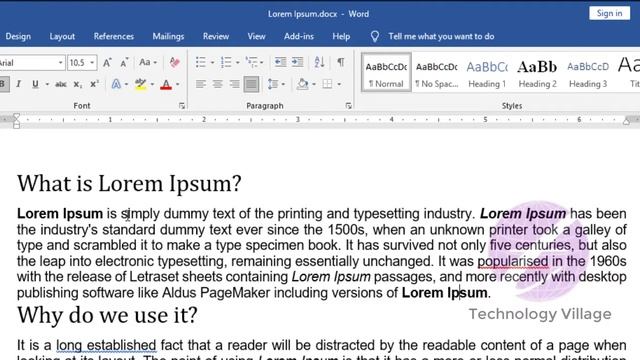Click the right indent marker on ruler
The width and height of the screenshot is (640, 360).
626,121
